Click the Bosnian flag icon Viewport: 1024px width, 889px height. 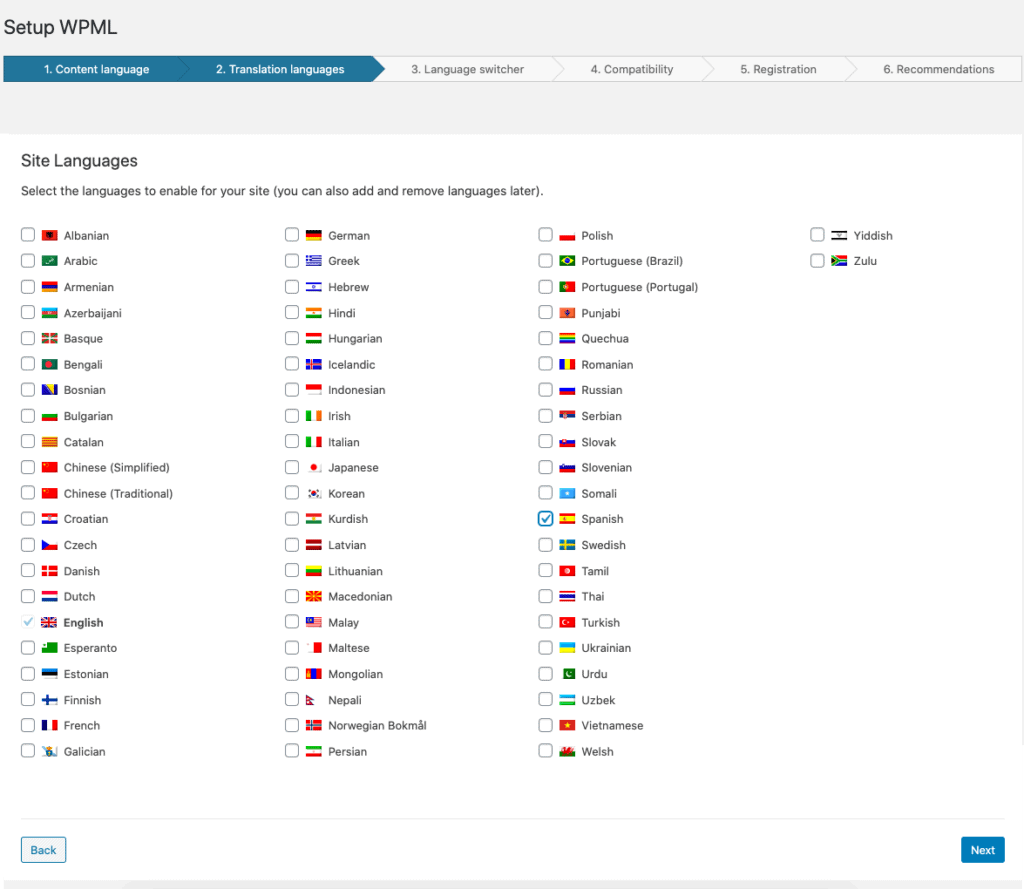[x=50, y=390]
